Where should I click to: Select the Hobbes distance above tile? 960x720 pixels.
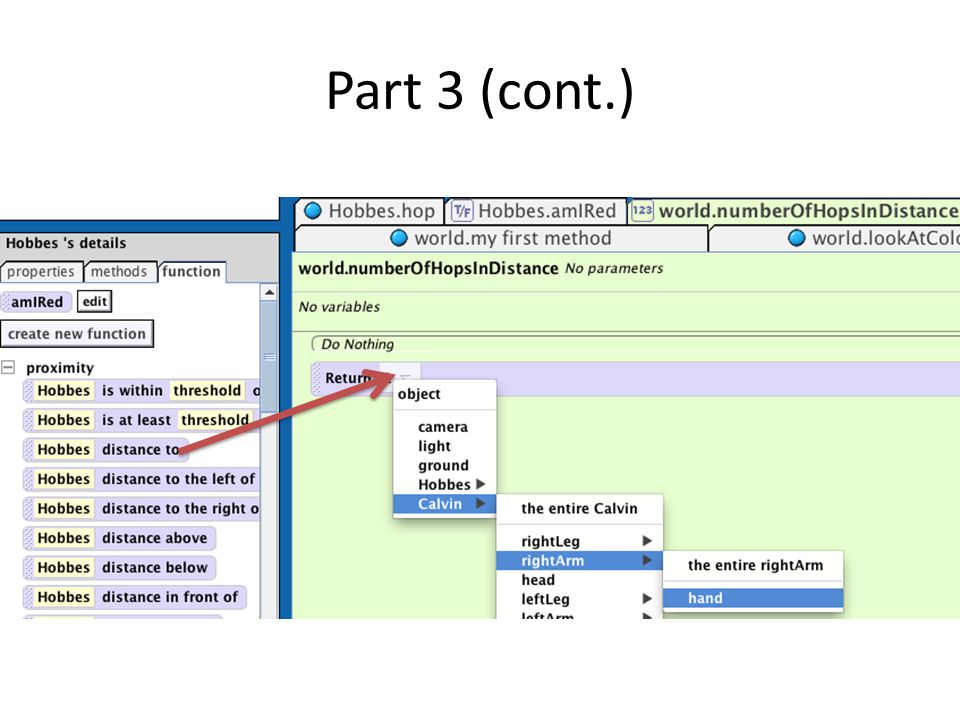pyautogui.click(x=119, y=538)
